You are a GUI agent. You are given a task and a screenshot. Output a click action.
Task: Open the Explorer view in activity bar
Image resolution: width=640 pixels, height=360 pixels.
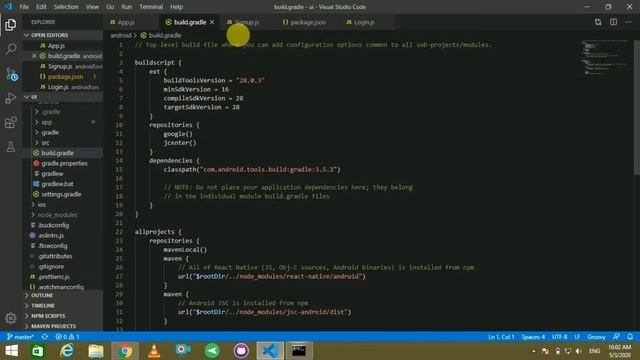tap(11, 24)
